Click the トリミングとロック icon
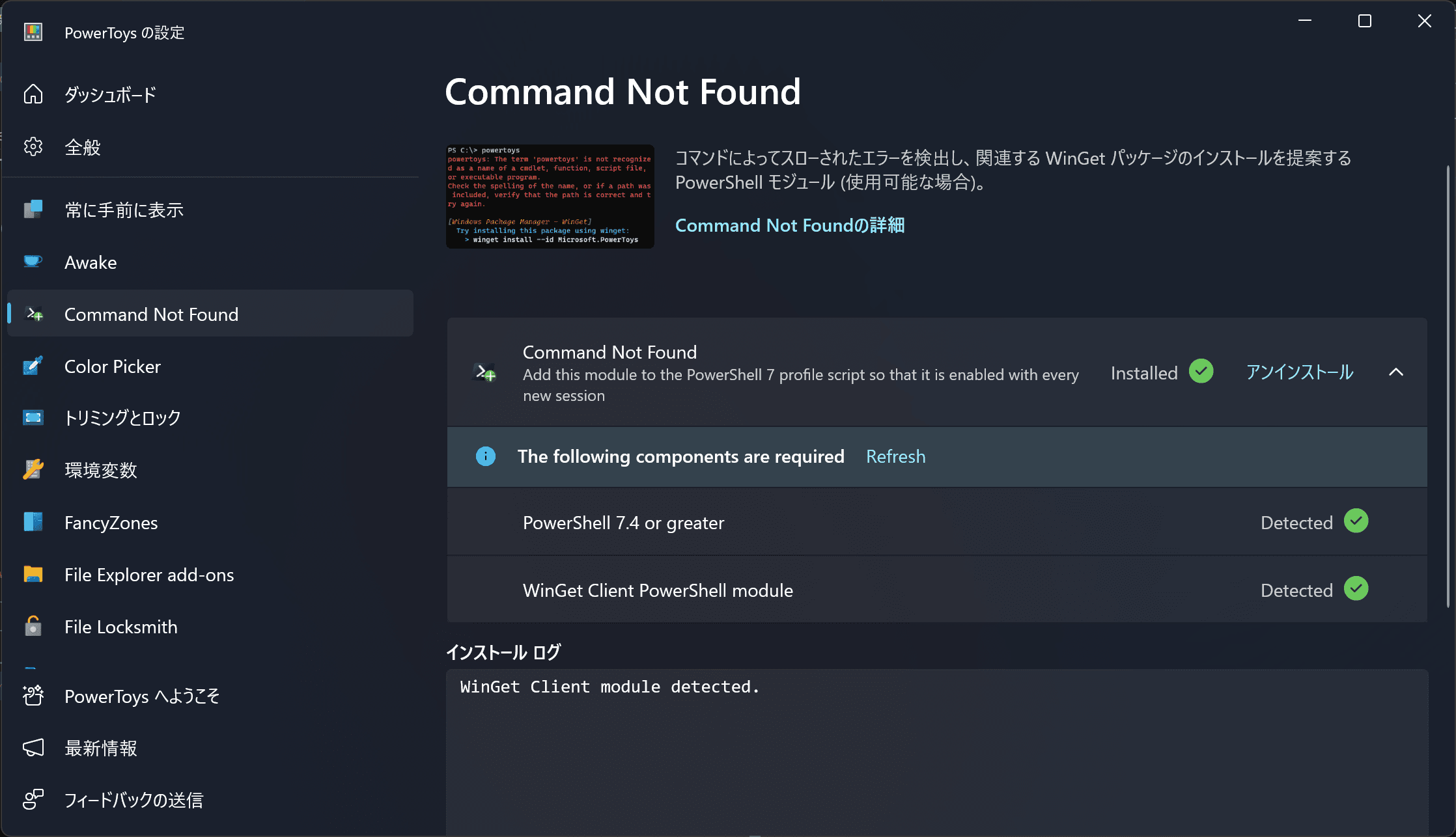The width and height of the screenshot is (1456, 837). pyautogui.click(x=33, y=417)
